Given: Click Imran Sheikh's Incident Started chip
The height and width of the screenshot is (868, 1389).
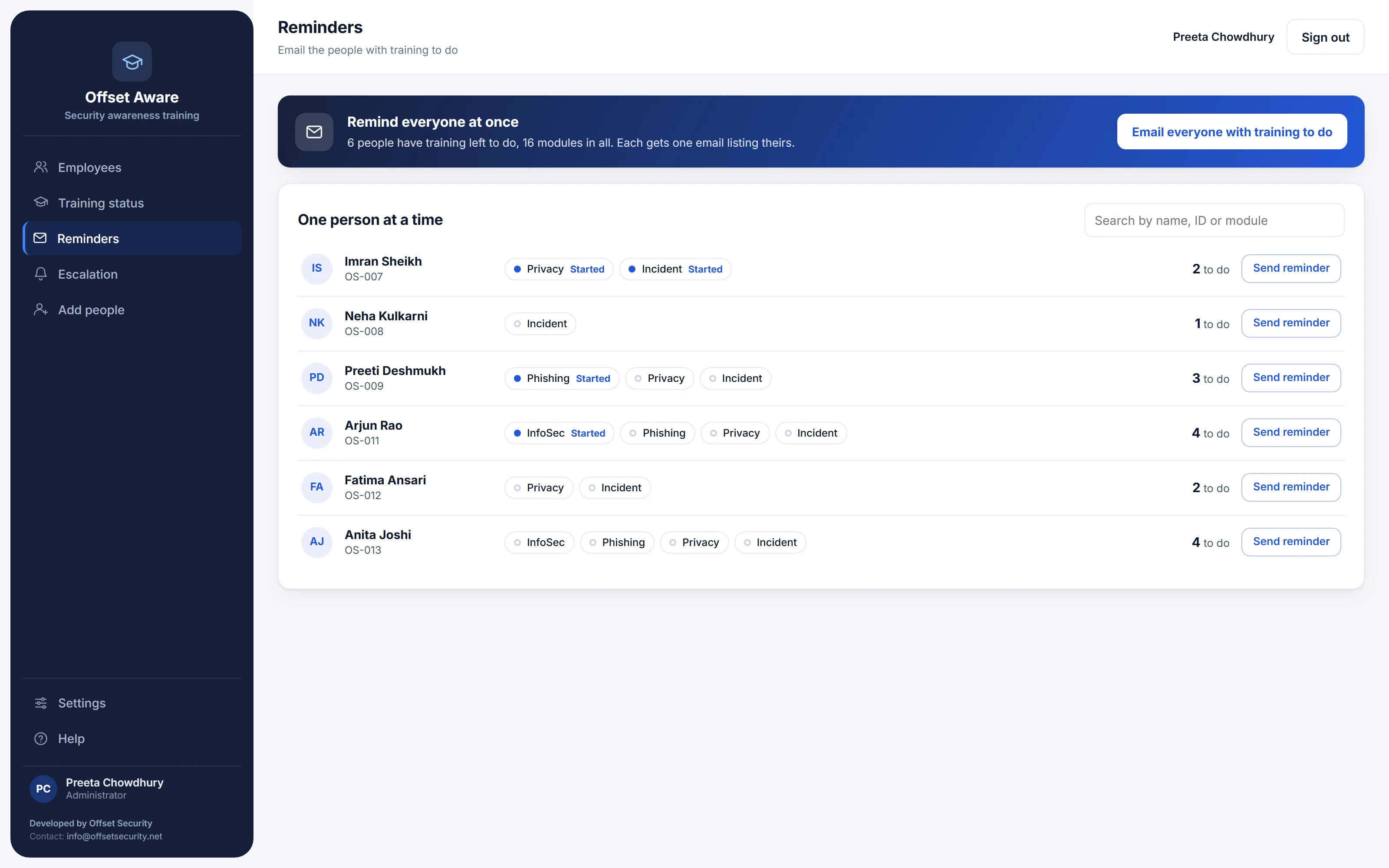Looking at the screenshot, I should 675,269.
